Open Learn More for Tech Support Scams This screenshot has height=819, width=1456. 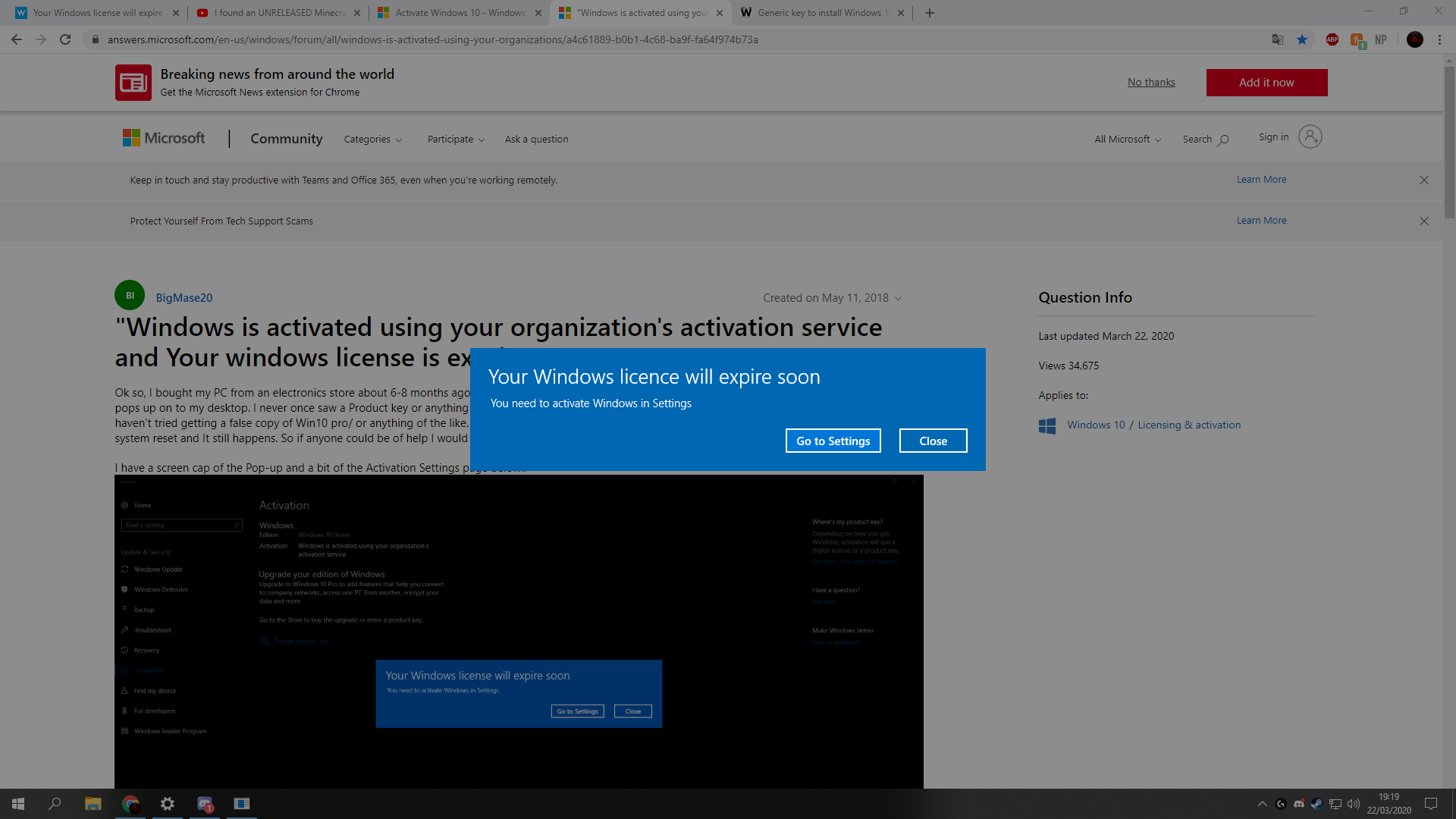tap(1261, 221)
